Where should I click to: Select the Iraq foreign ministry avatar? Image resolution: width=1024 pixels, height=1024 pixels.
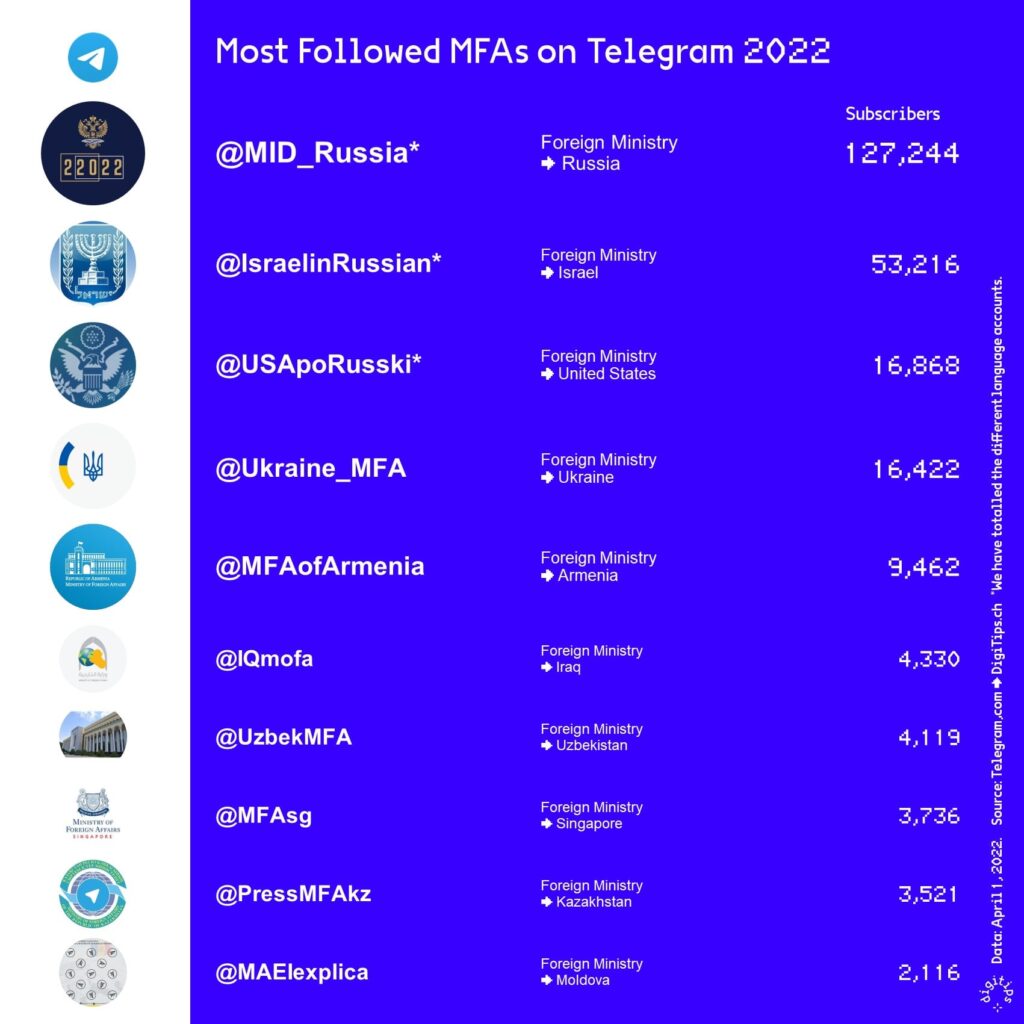point(93,659)
